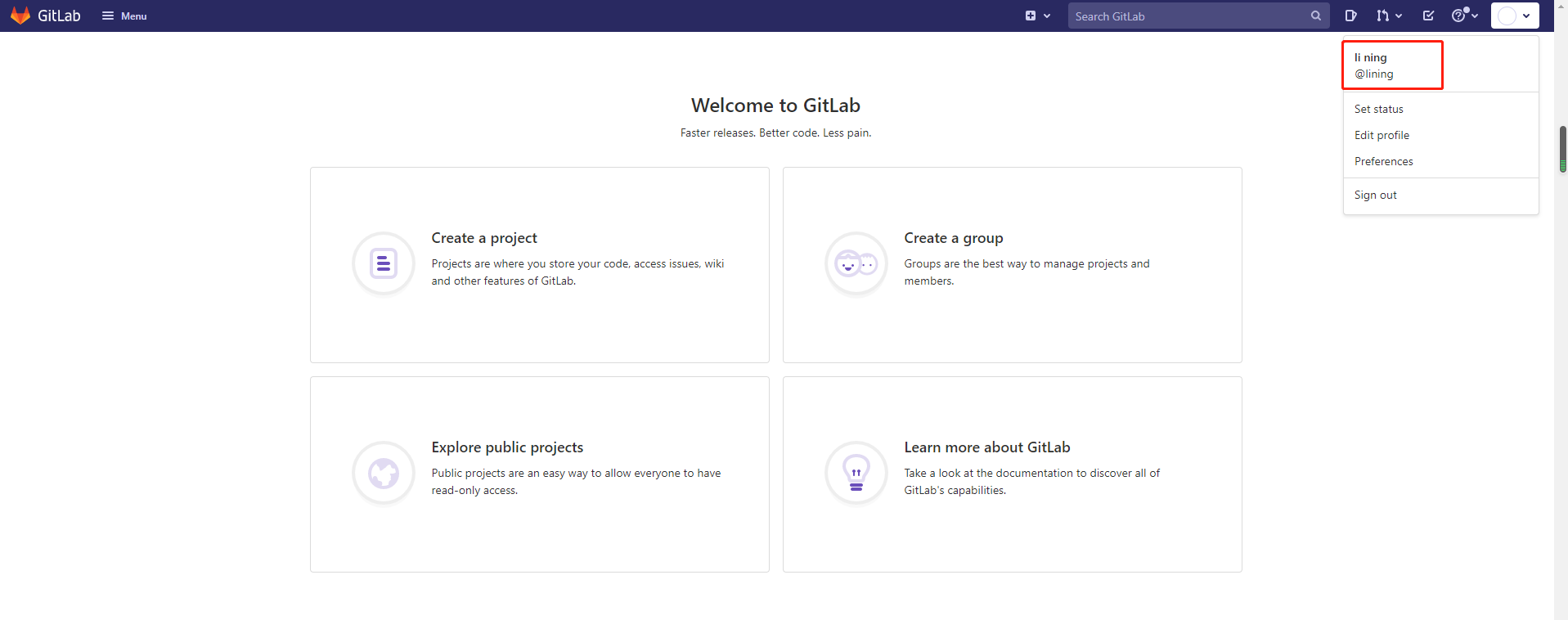Click the 'Groups are the best way' description

click(x=1027, y=272)
